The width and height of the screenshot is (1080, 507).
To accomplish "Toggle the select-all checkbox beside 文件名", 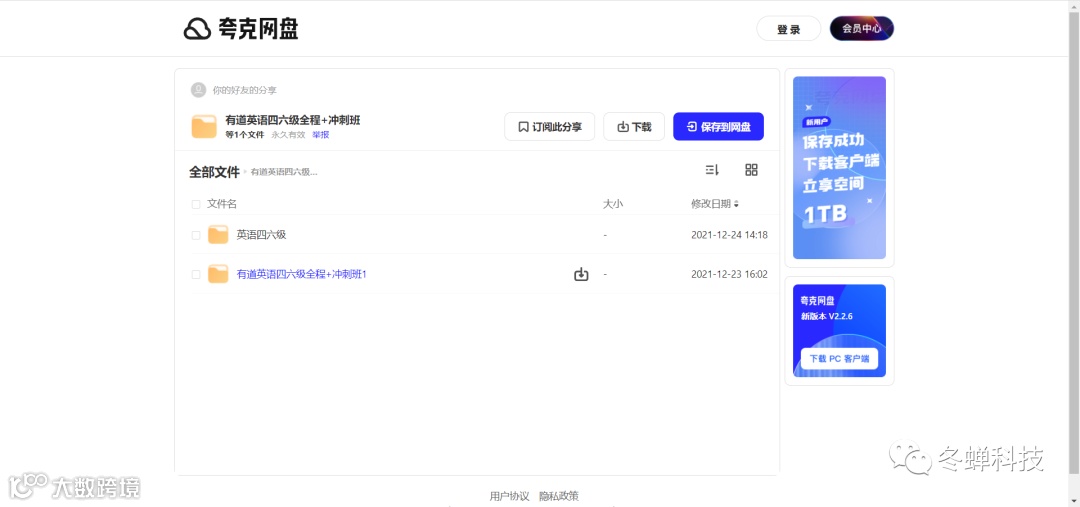I will (x=196, y=205).
